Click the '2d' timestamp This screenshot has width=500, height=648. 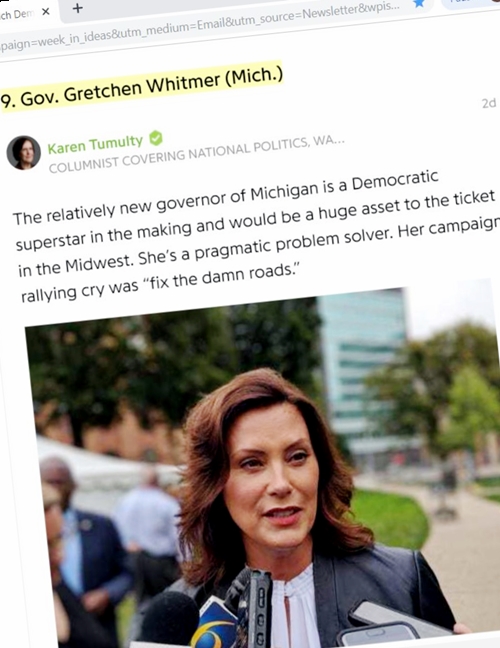click(489, 103)
